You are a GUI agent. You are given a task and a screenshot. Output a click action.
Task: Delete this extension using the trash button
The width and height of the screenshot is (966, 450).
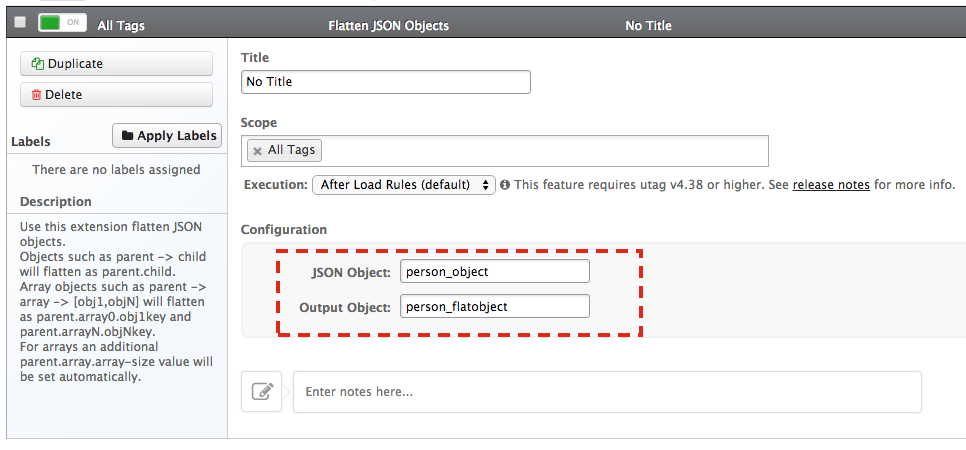coord(116,95)
